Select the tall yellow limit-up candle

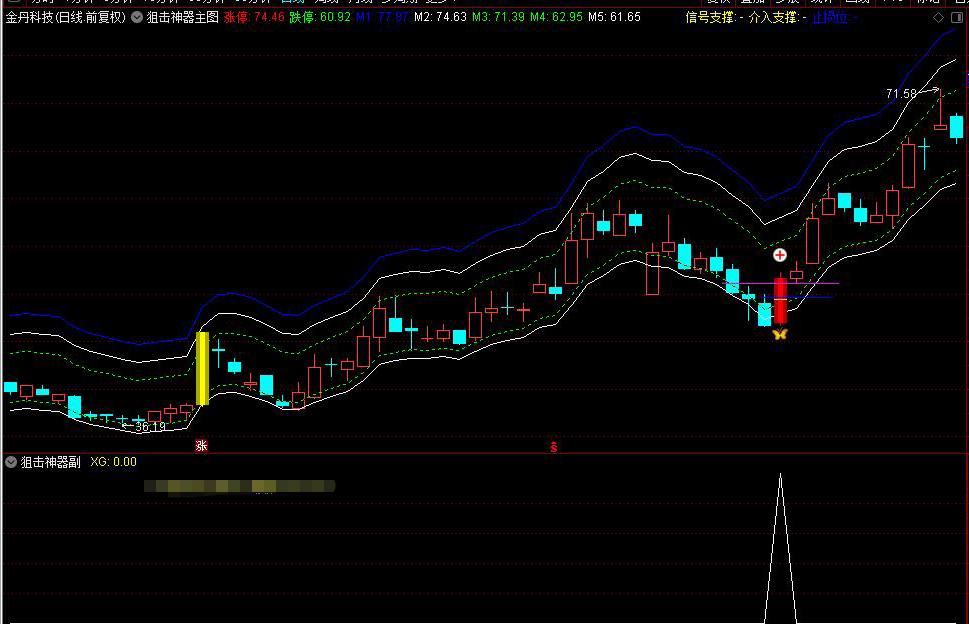202,368
